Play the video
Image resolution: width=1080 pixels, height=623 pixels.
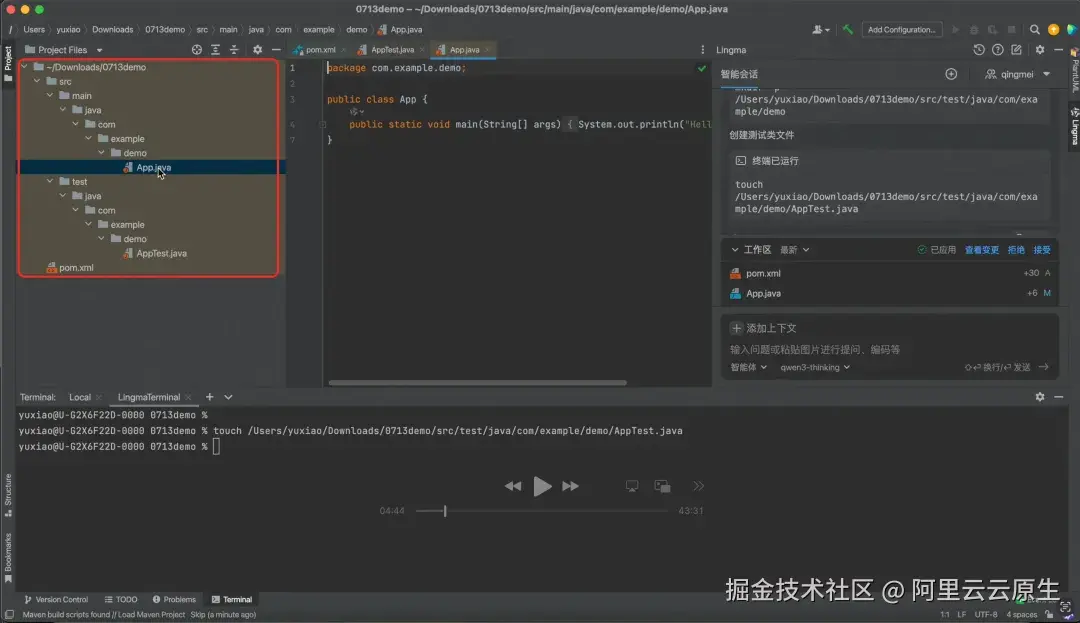tap(542, 486)
